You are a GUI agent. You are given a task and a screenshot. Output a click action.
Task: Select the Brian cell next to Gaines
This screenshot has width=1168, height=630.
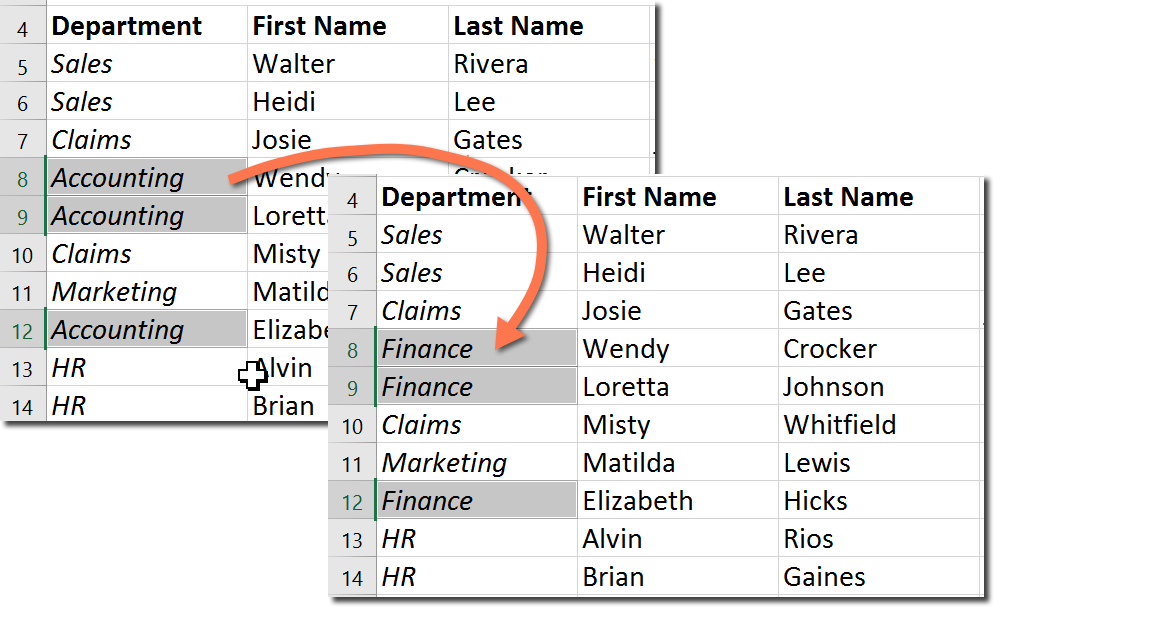pos(613,577)
